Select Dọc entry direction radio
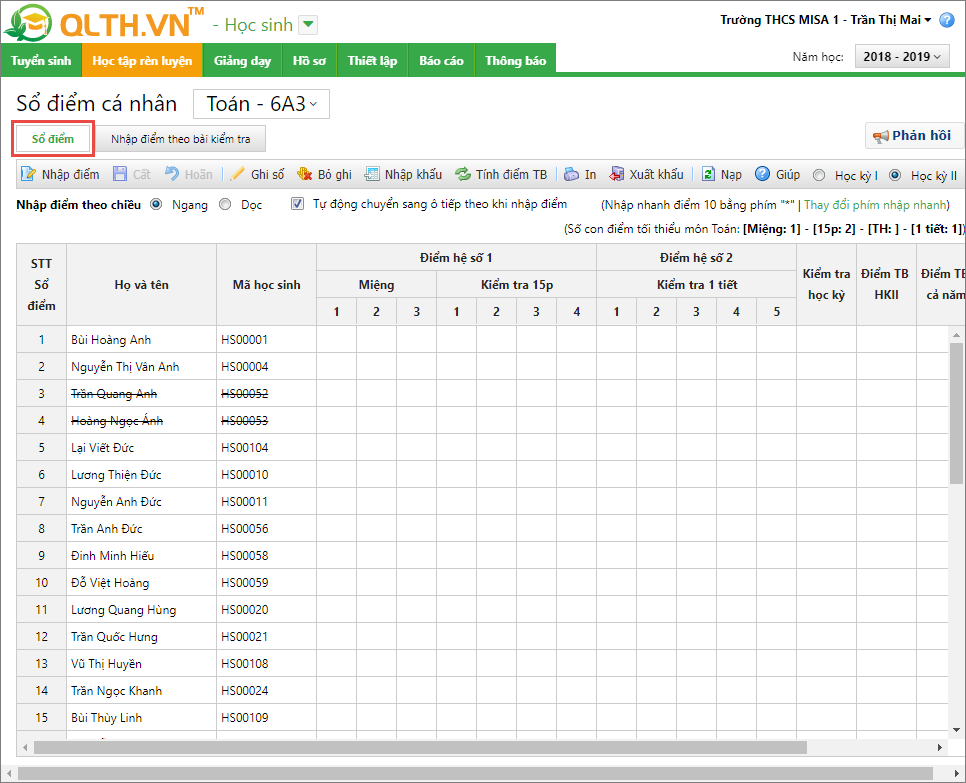966x783 pixels. [x=225, y=204]
